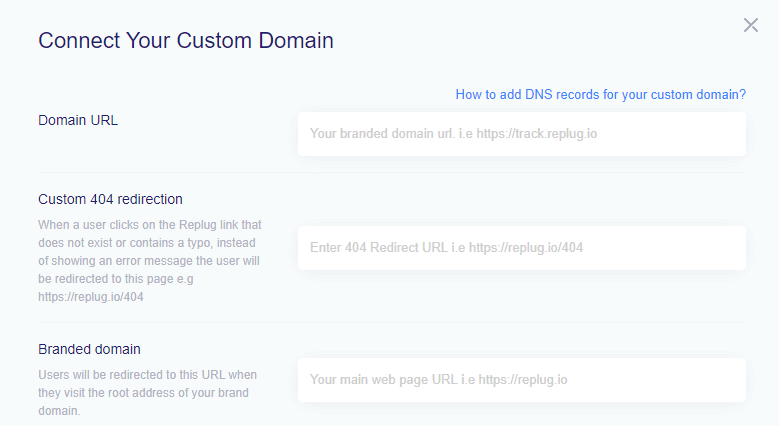779x426 pixels.
Task: Click the 'Connect Your Custom Domain' heading
Action: point(186,41)
